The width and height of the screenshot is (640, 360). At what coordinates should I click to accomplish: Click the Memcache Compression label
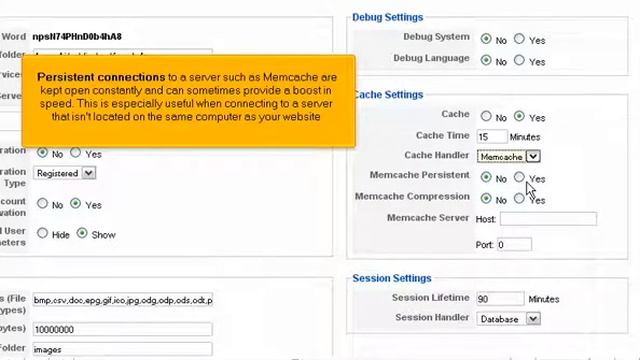pyautogui.click(x=412, y=196)
